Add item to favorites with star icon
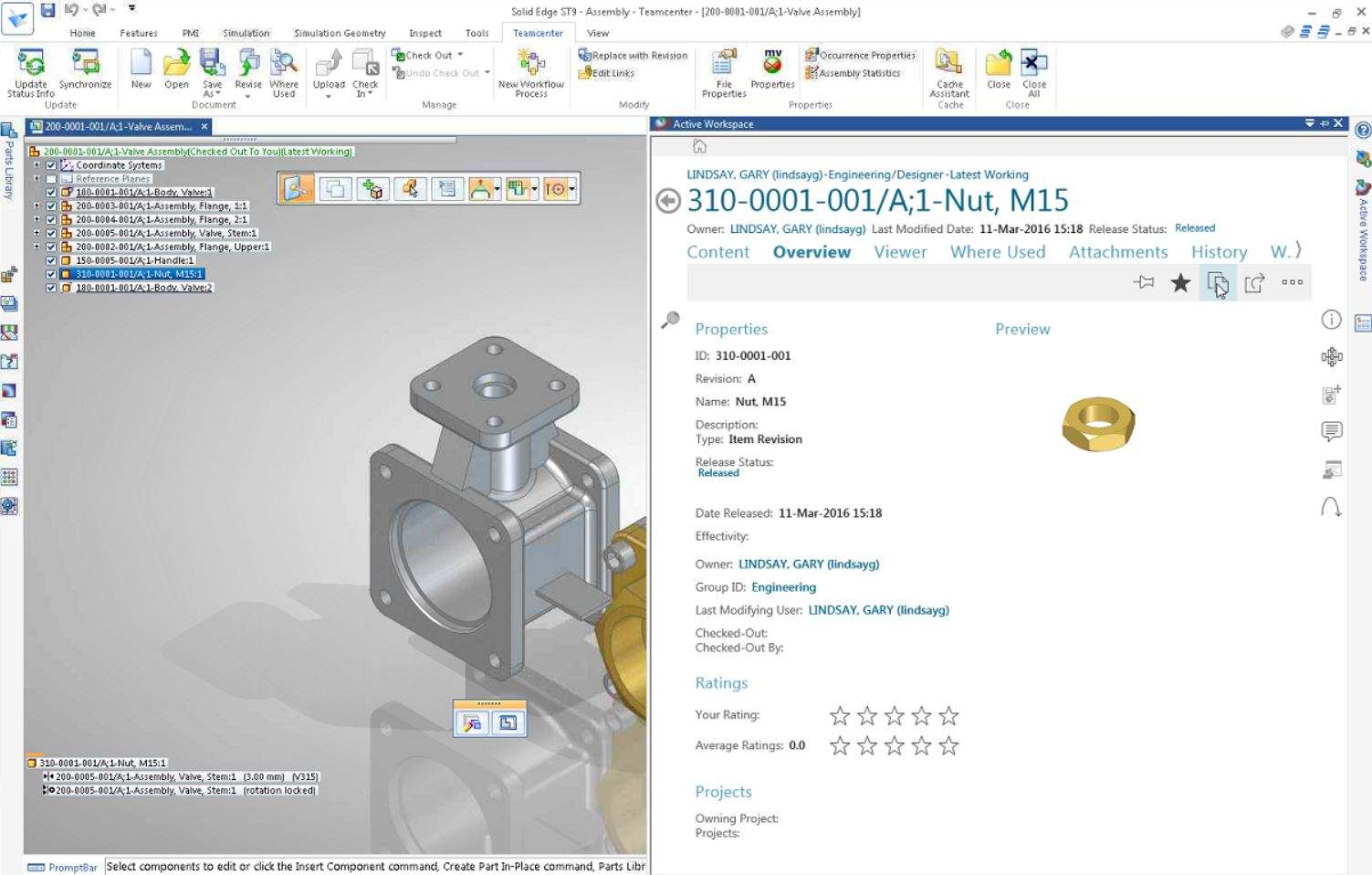 click(x=1180, y=283)
